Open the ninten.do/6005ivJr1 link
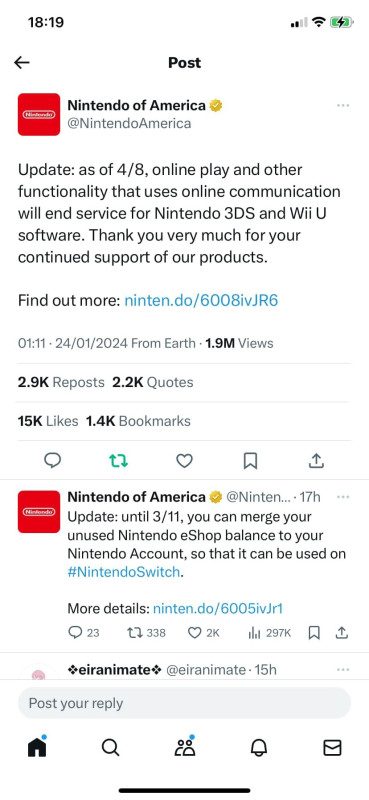Screen dimensions: 369x800 pos(218,608)
